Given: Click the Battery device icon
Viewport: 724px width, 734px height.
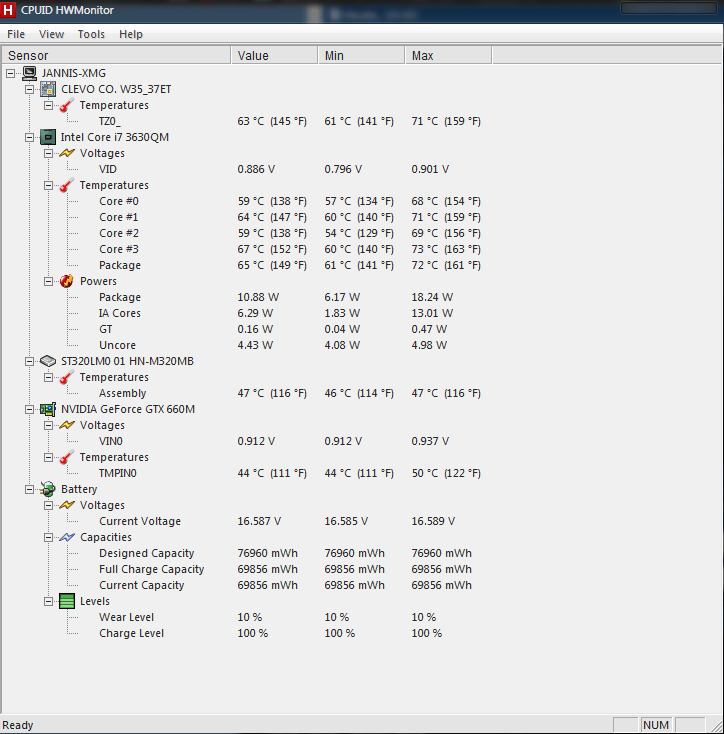Looking at the screenshot, I should point(48,489).
